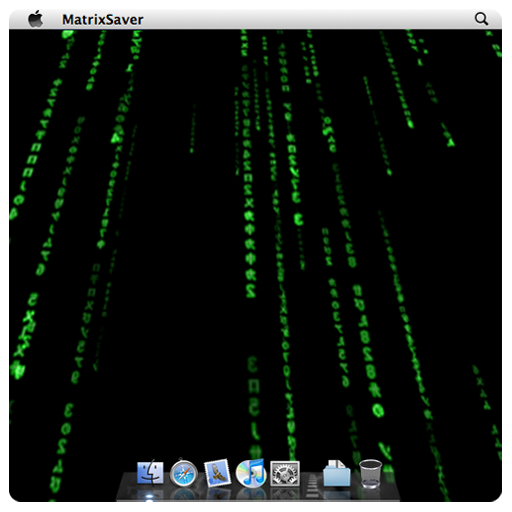Click the empty Dock shelf beside Finder
This screenshot has height=512, width=512.
pos(128,487)
